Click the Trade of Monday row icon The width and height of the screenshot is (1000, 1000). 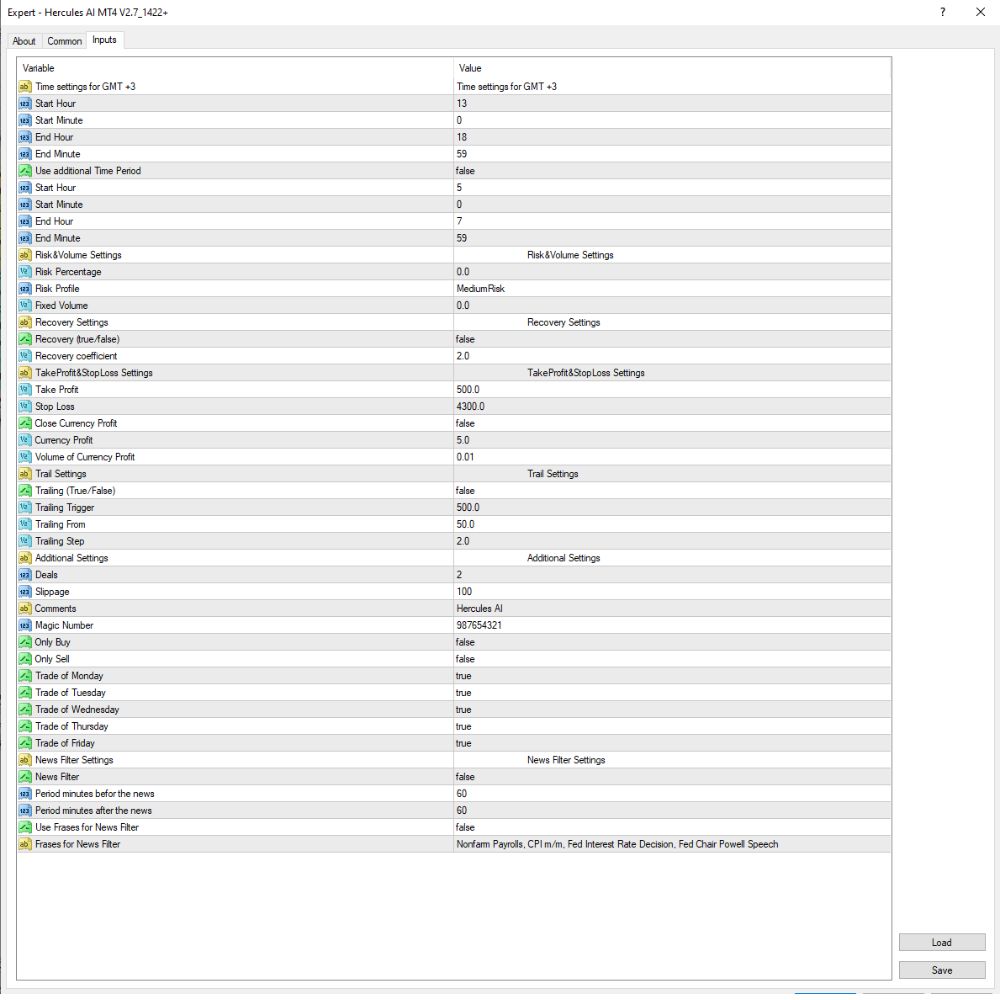coord(25,676)
